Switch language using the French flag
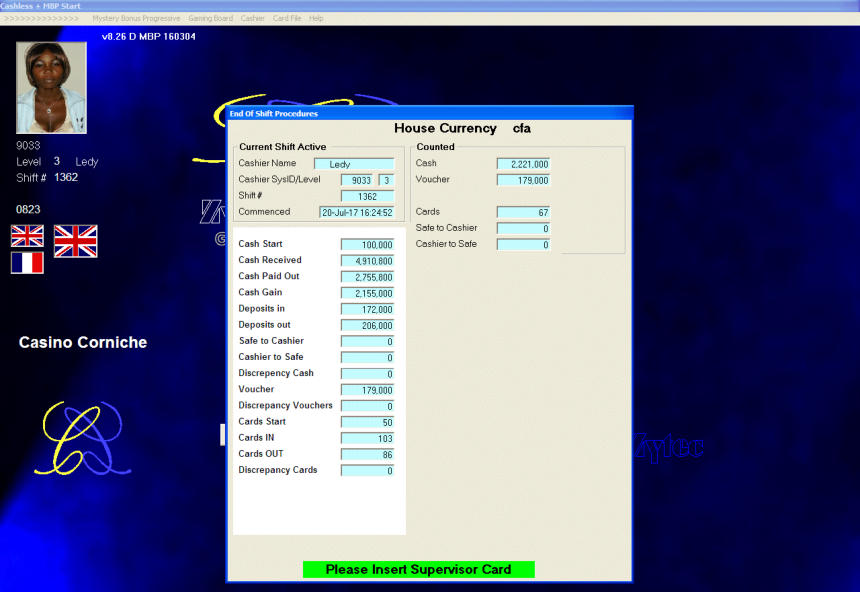Viewport: 860px width, 592px height. 27,263
